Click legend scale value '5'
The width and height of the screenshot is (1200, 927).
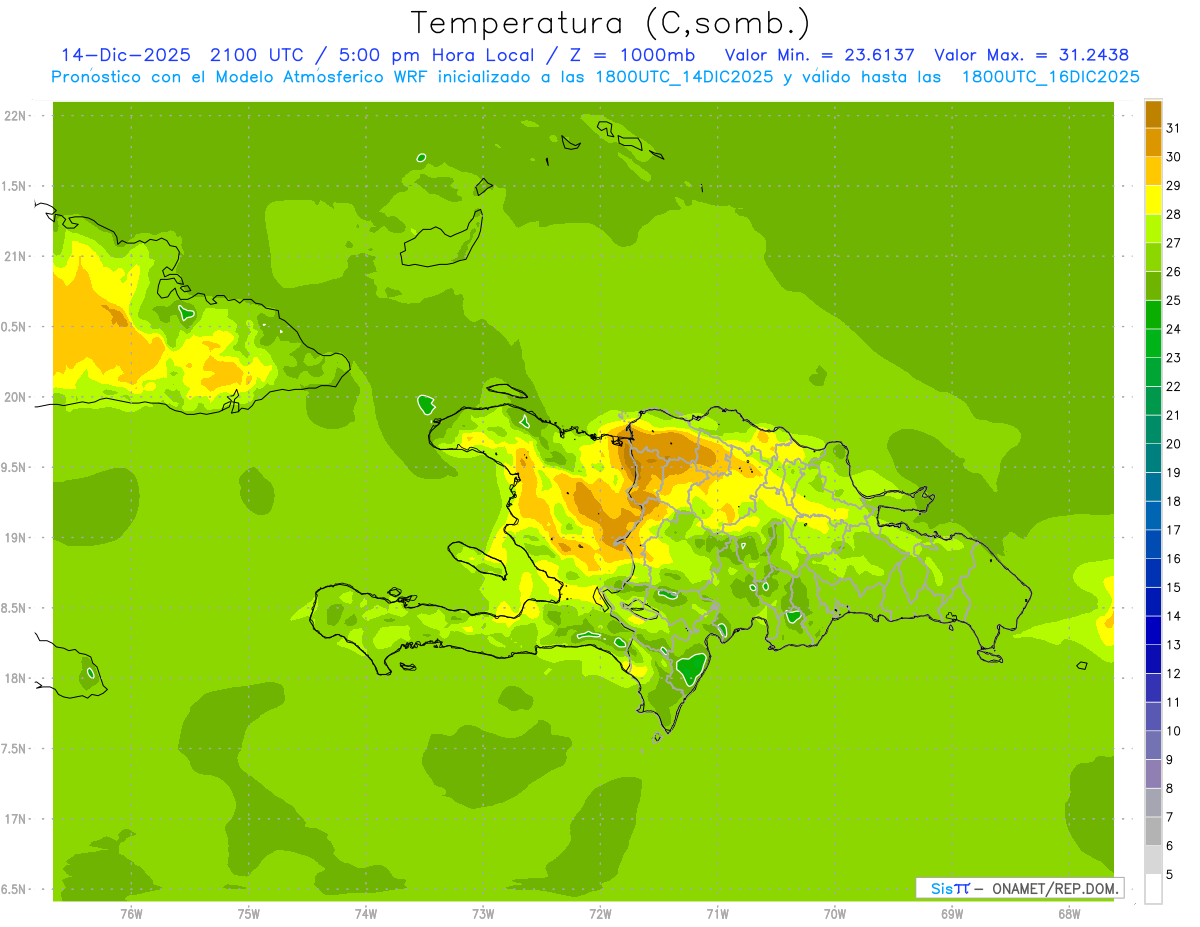pyautogui.click(x=1170, y=875)
